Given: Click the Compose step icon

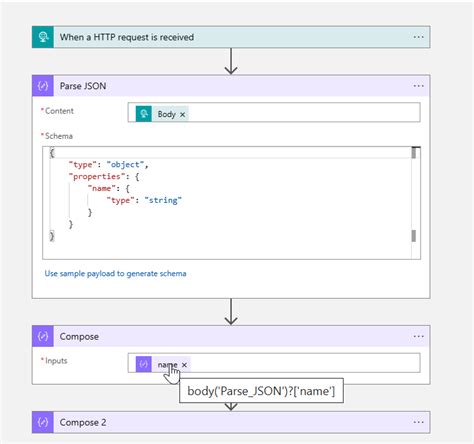Looking at the screenshot, I should click(43, 336).
